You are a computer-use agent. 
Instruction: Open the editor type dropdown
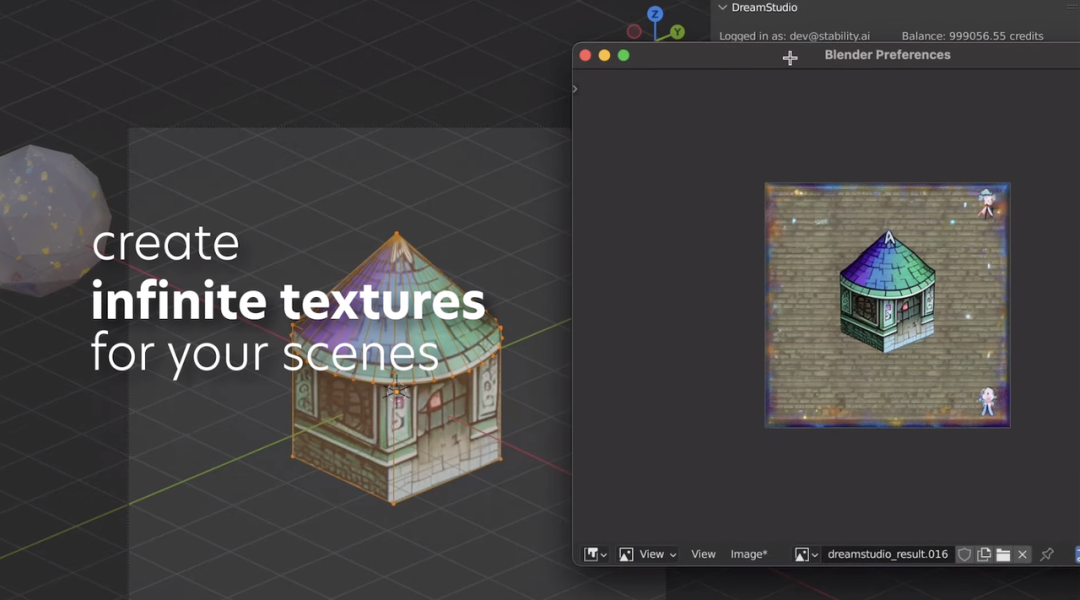click(596, 554)
